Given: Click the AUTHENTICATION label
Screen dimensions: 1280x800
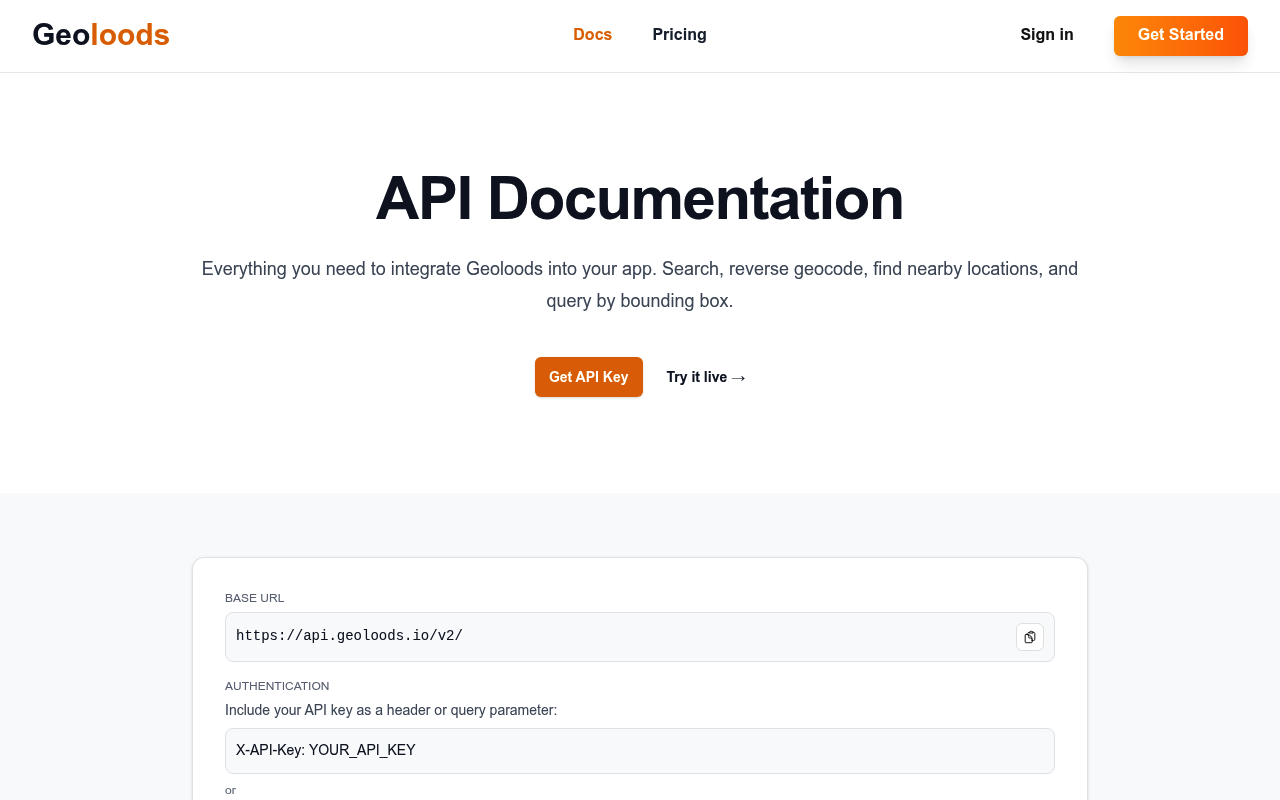Looking at the screenshot, I should pyautogui.click(x=277, y=686).
